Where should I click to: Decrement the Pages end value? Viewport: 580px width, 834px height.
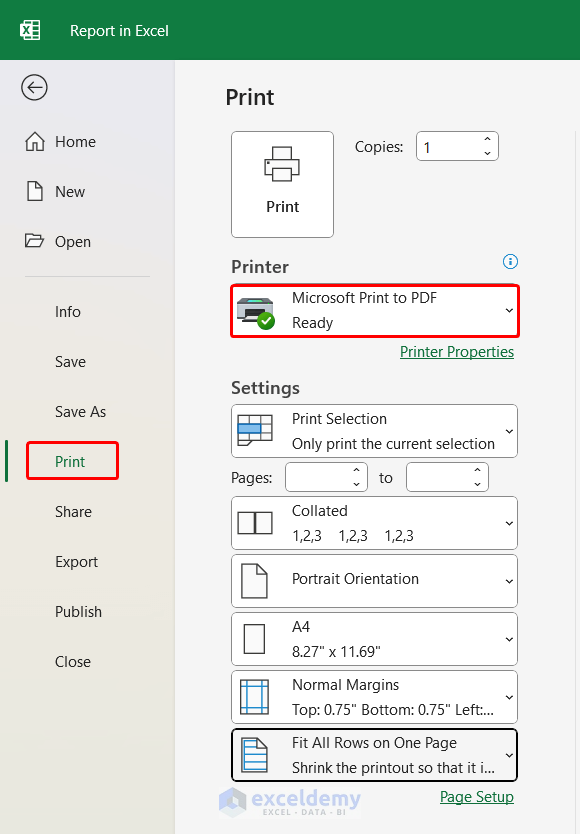(x=477, y=484)
